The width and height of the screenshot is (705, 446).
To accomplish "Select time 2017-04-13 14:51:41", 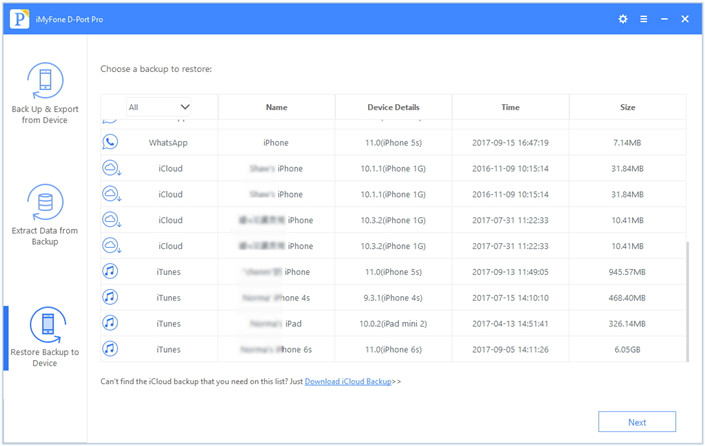I will pyautogui.click(x=510, y=323).
